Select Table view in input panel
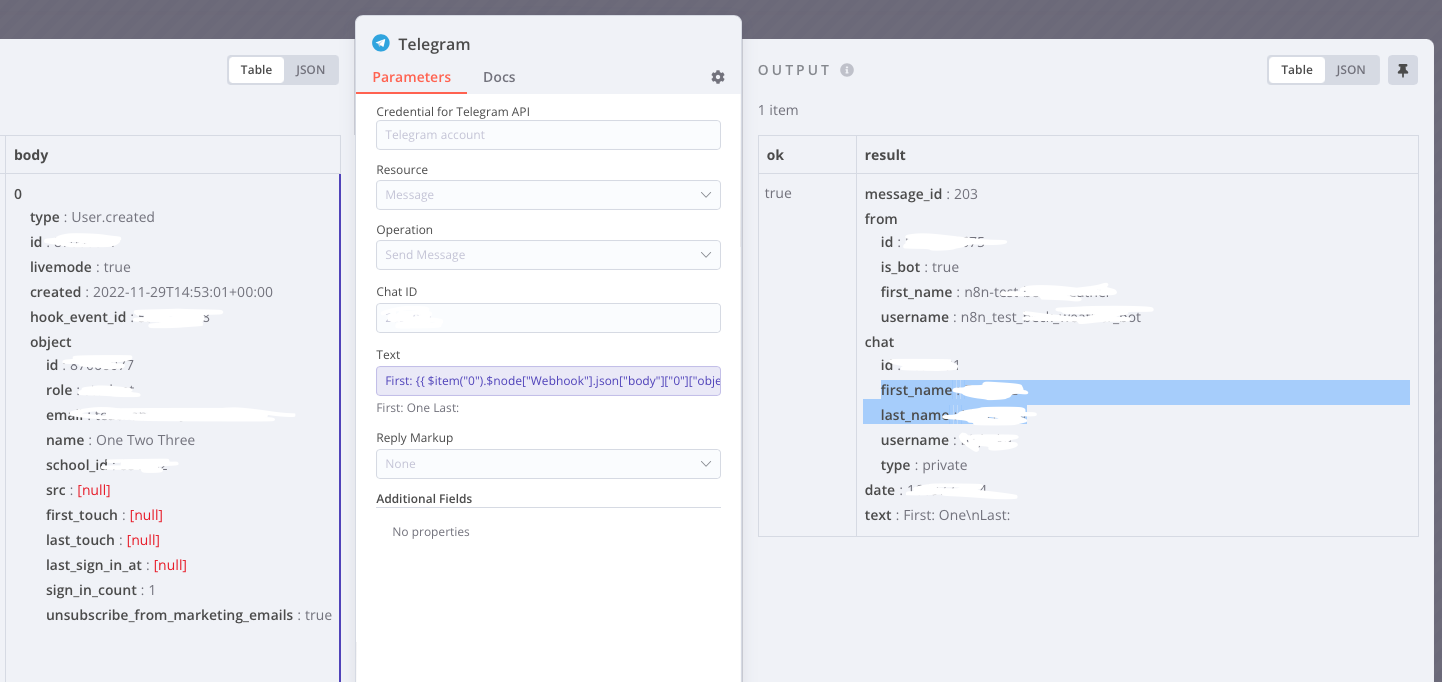Screen dimensions: 1442x682 click(x=256, y=70)
